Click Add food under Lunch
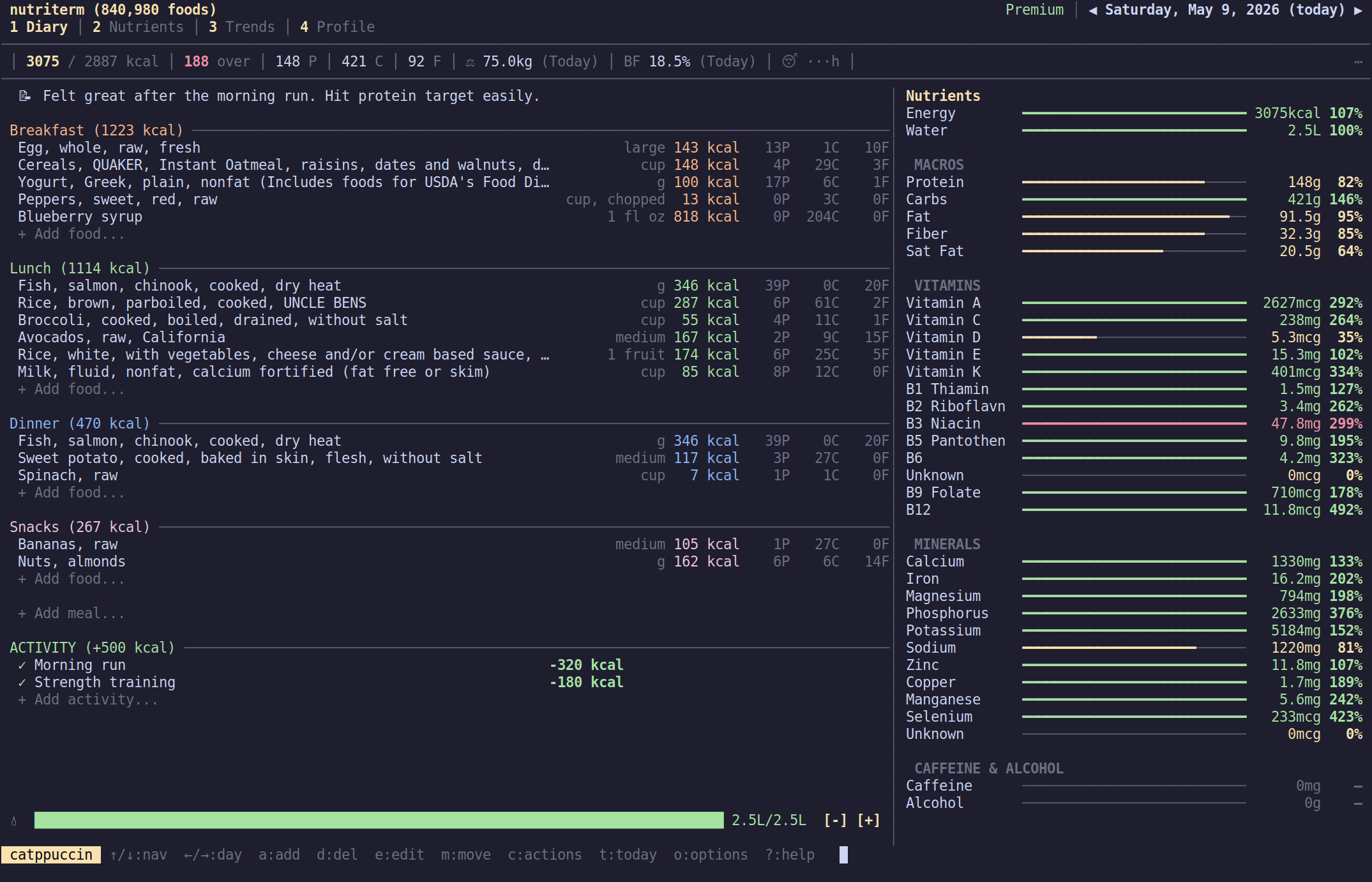The width and height of the screenshot is (1372, 882). [71, 390]
